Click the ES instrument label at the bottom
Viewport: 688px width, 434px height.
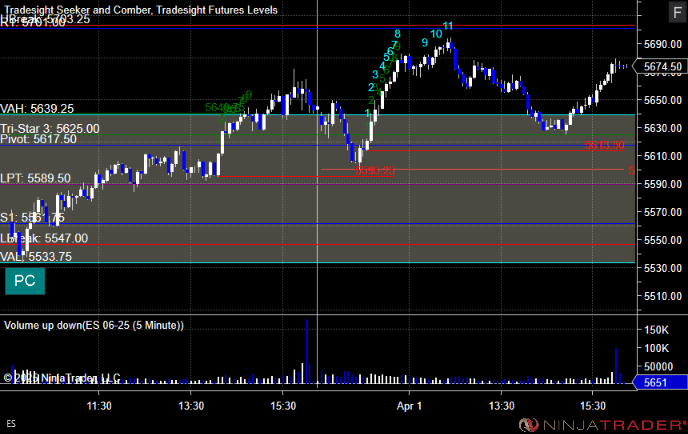pos(11,423)
